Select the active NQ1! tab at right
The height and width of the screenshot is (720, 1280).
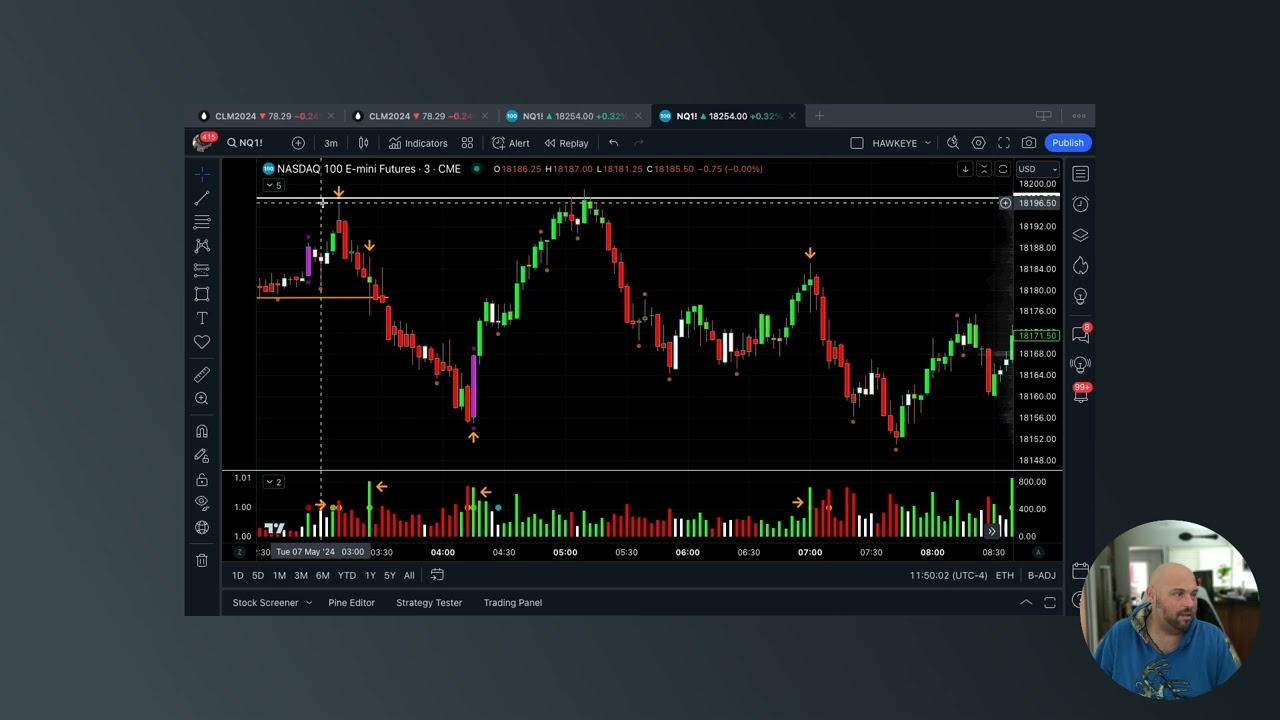point(728,116)
